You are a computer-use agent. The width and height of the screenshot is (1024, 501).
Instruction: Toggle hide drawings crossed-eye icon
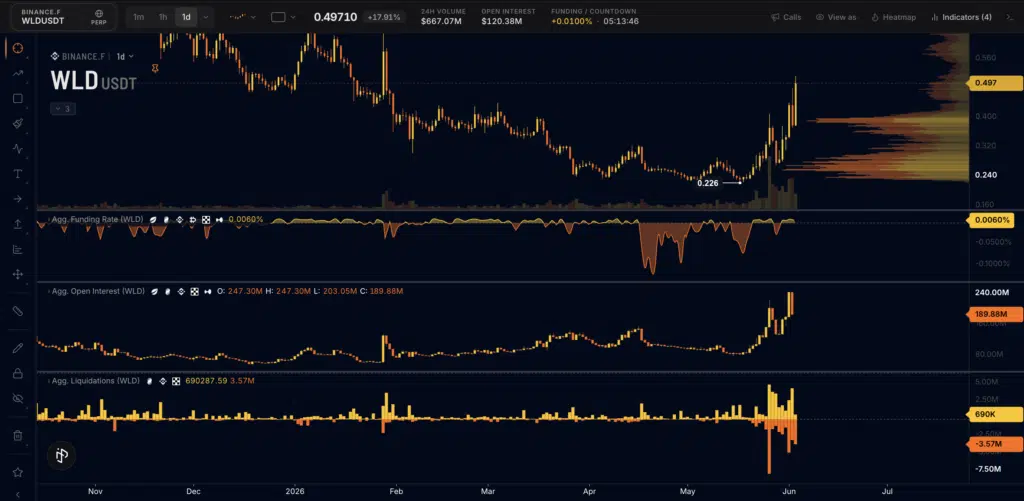18,398
